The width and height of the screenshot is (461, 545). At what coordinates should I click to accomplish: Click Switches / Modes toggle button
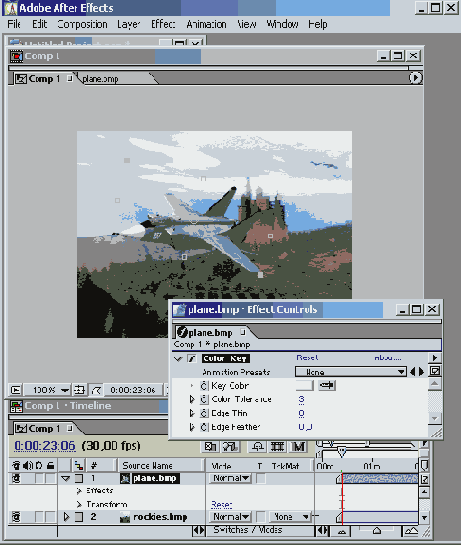pyautogui.click(x=248, y=530)
